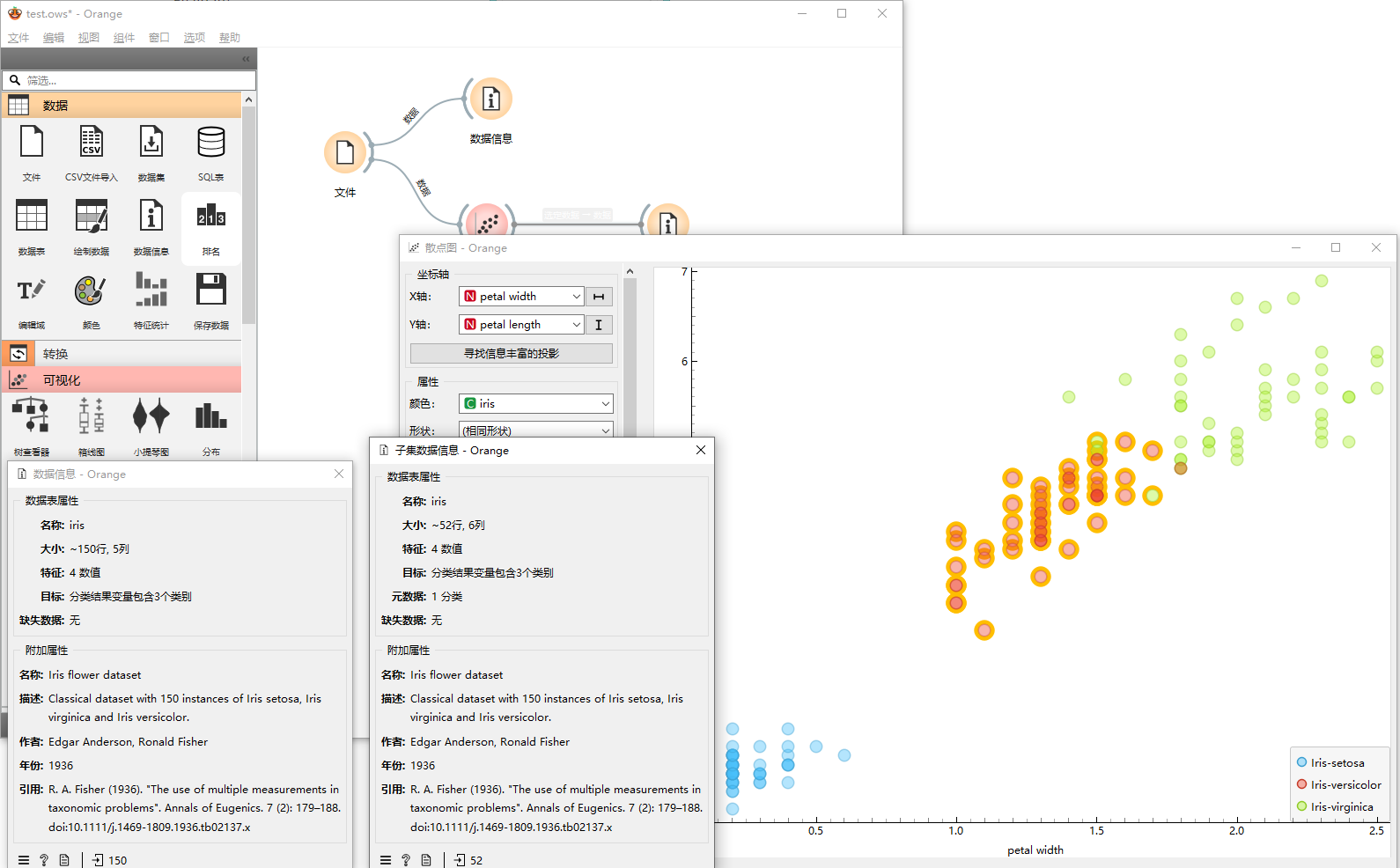Viewport: 1400px width, 868px height.
Task: Collapse the 可视化 category header
Action: pyautogui.click(x=122, y=380)
